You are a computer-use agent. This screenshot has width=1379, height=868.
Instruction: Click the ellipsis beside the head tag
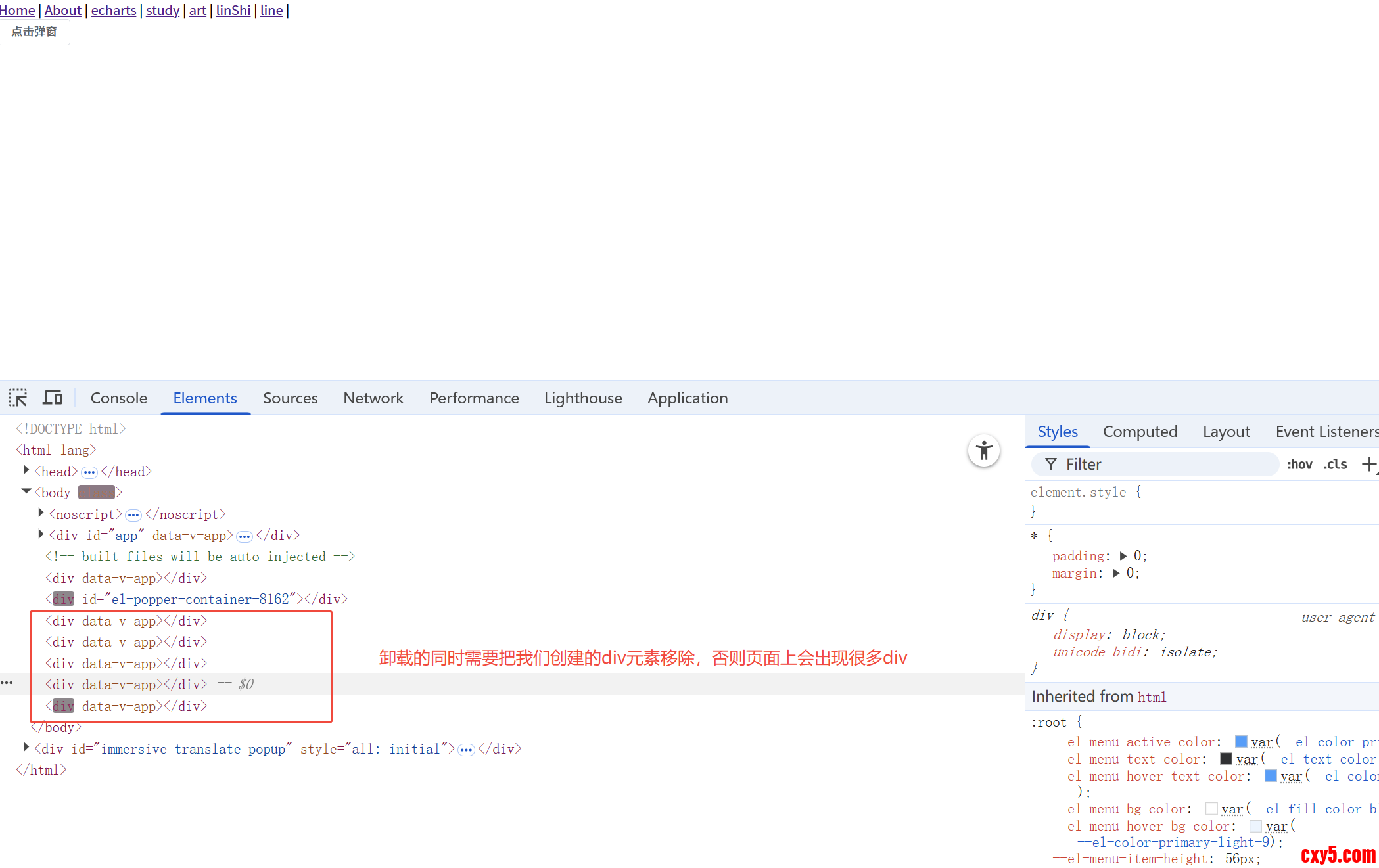(89, 472)
